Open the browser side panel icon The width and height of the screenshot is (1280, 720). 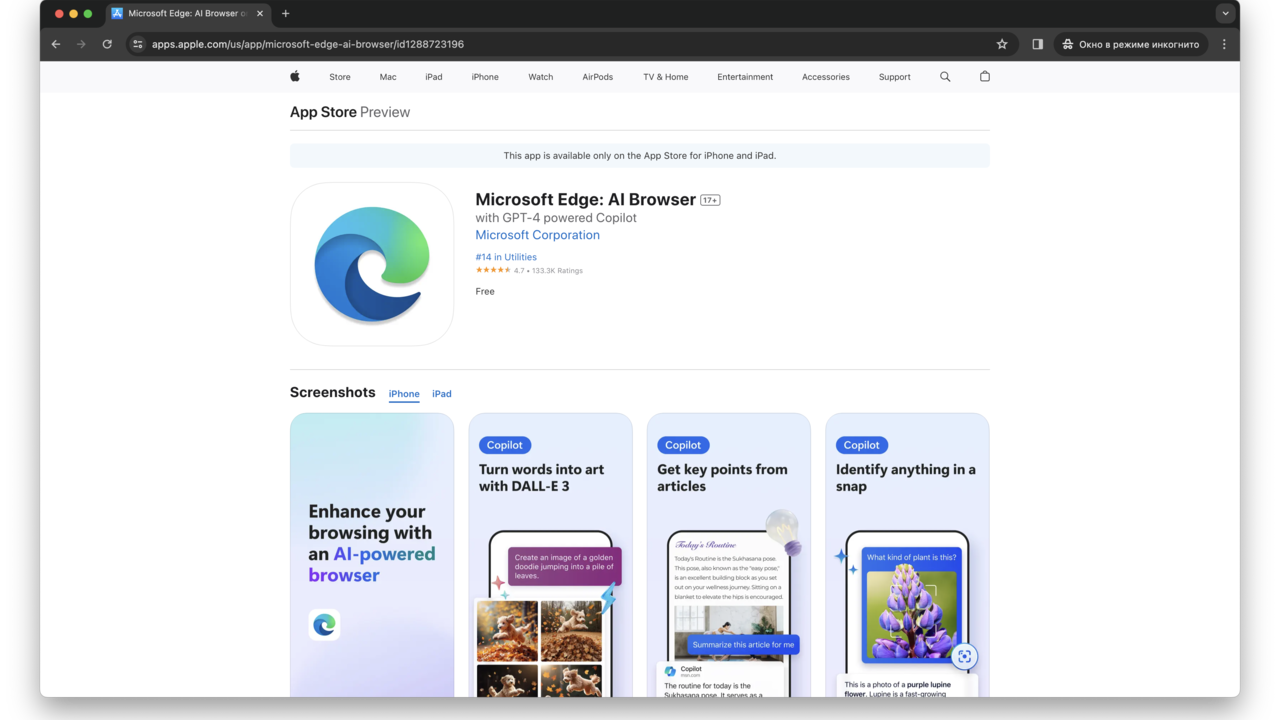pos(1038,44)
